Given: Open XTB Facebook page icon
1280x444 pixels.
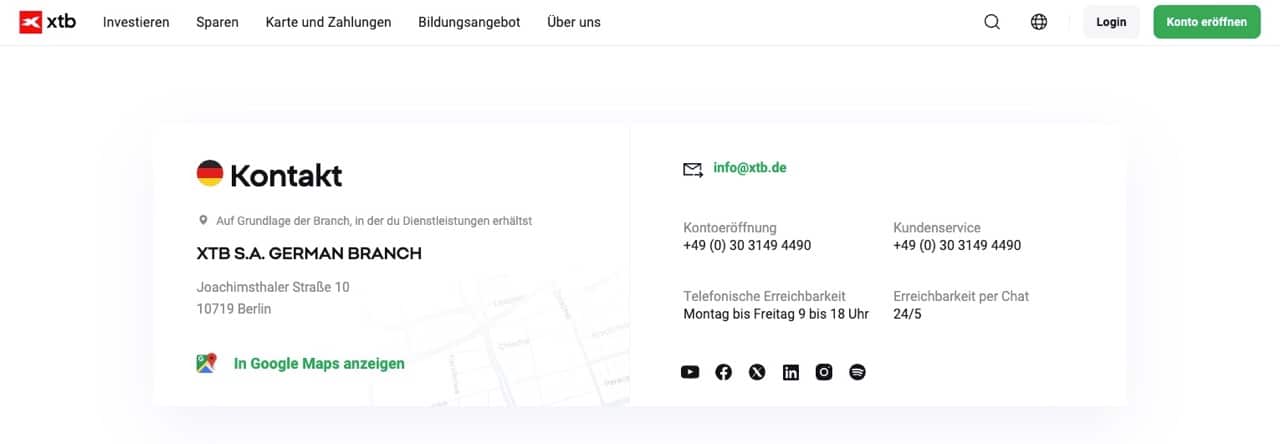Looking at the screenshot, I should point(724,372).
